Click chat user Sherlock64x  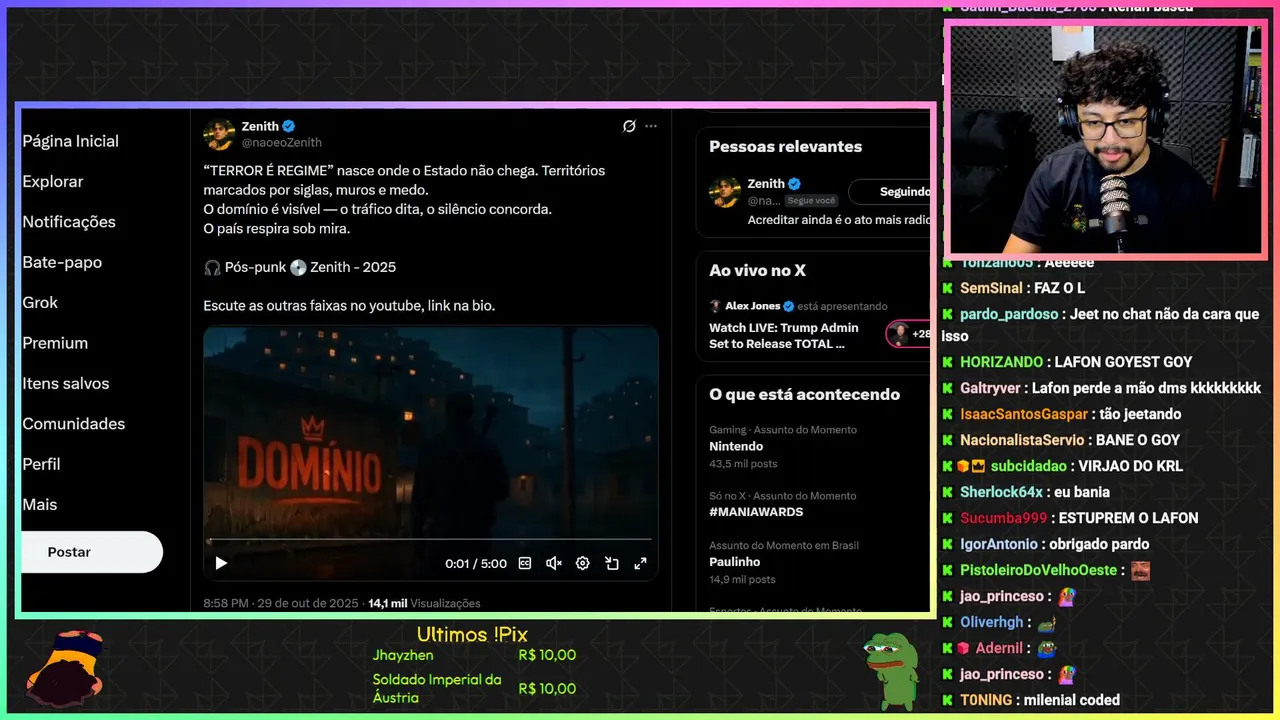pos(1001,492)
